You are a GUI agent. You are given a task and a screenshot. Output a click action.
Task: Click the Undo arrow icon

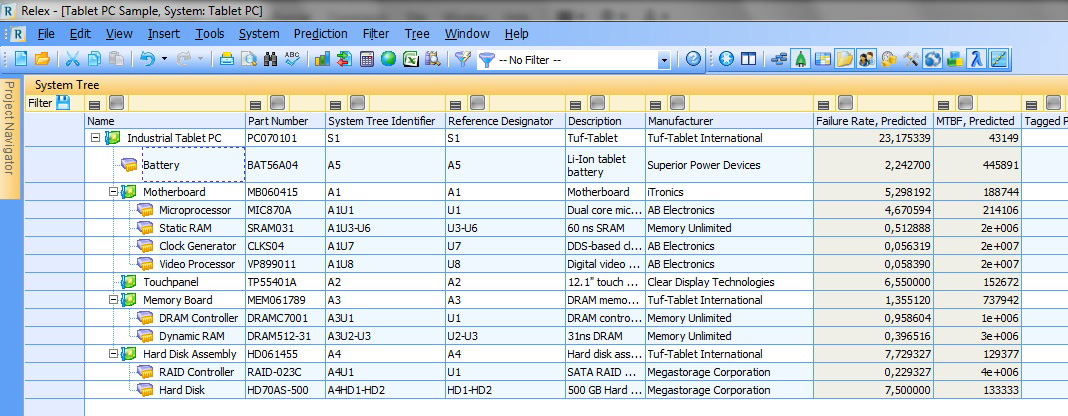pos(147,59)
